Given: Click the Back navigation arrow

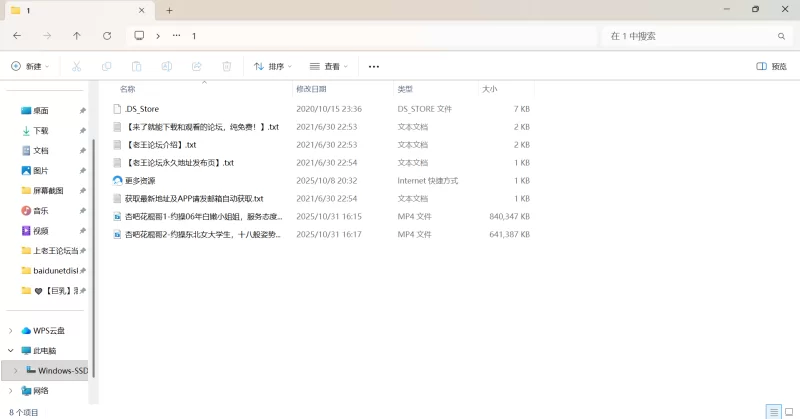Looking at the screenshot, I should tap(17, 36).
